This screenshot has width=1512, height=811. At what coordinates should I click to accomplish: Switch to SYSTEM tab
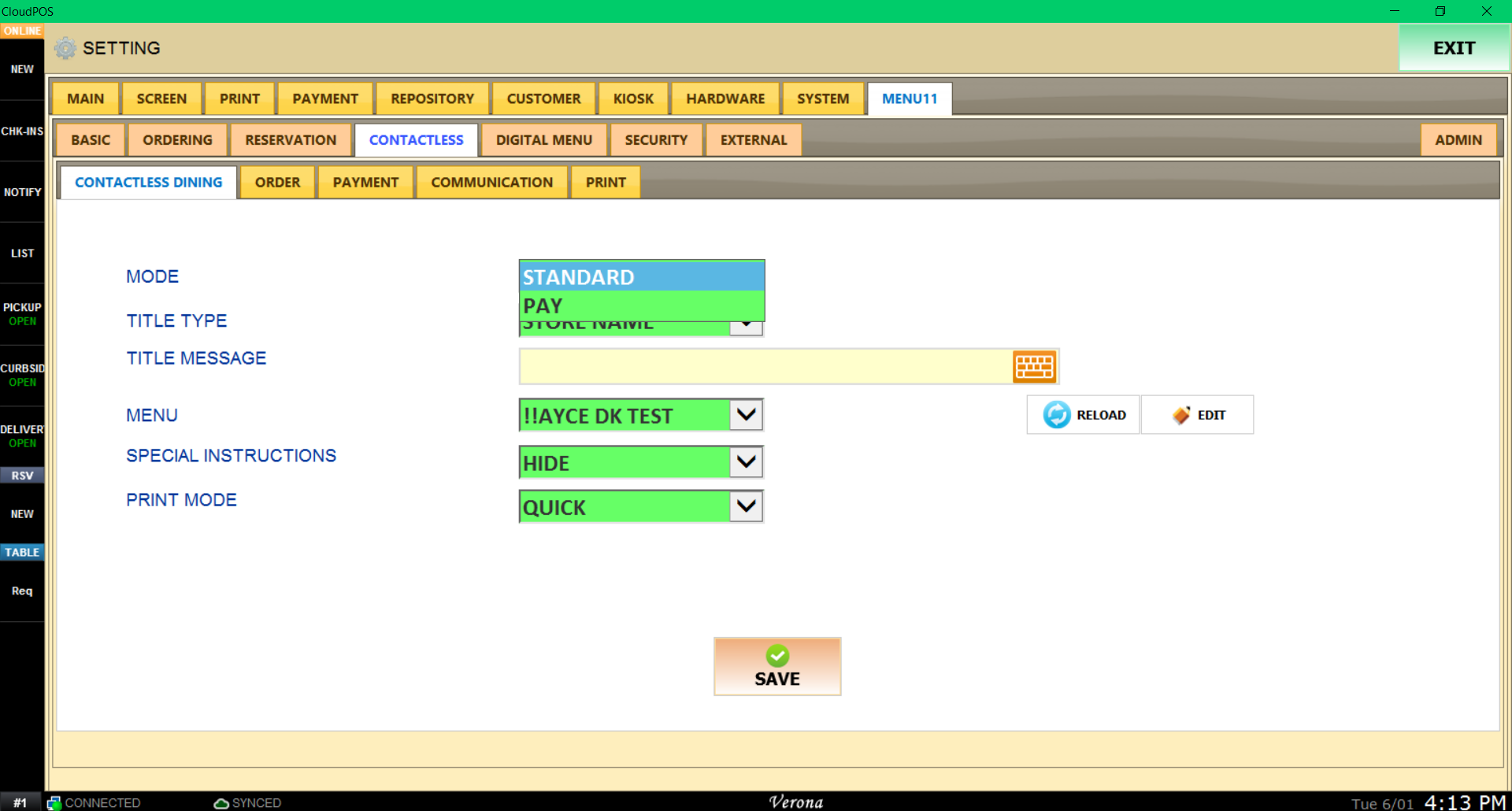[823, 99]
